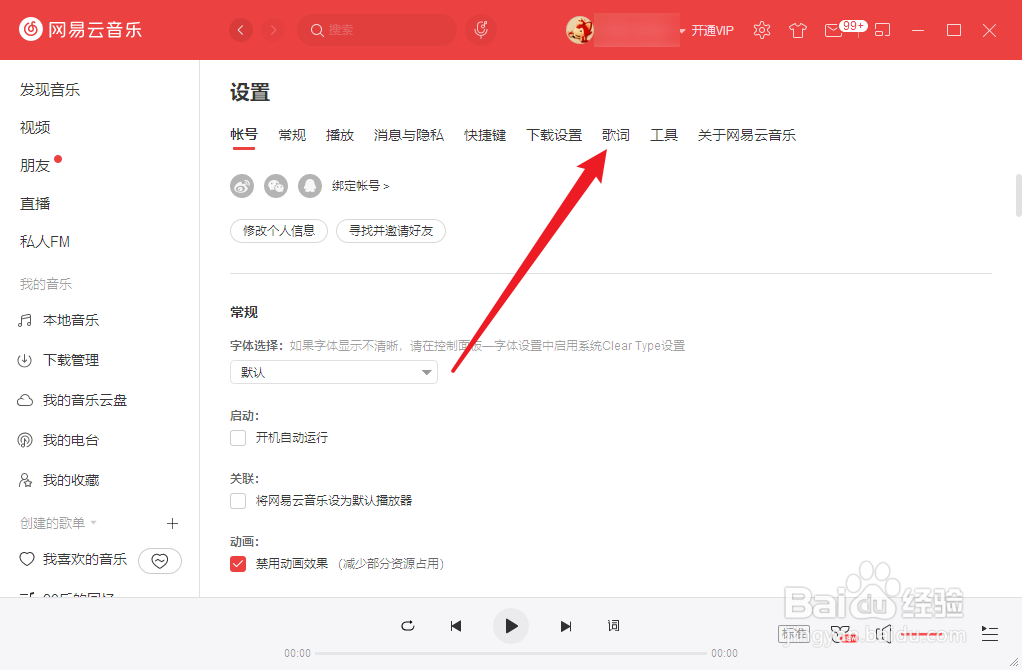The height and width of the screenshot is (670, 1022).
Task: Click the 本地音乐 music note icon
Action: click(x=25, y=320)
